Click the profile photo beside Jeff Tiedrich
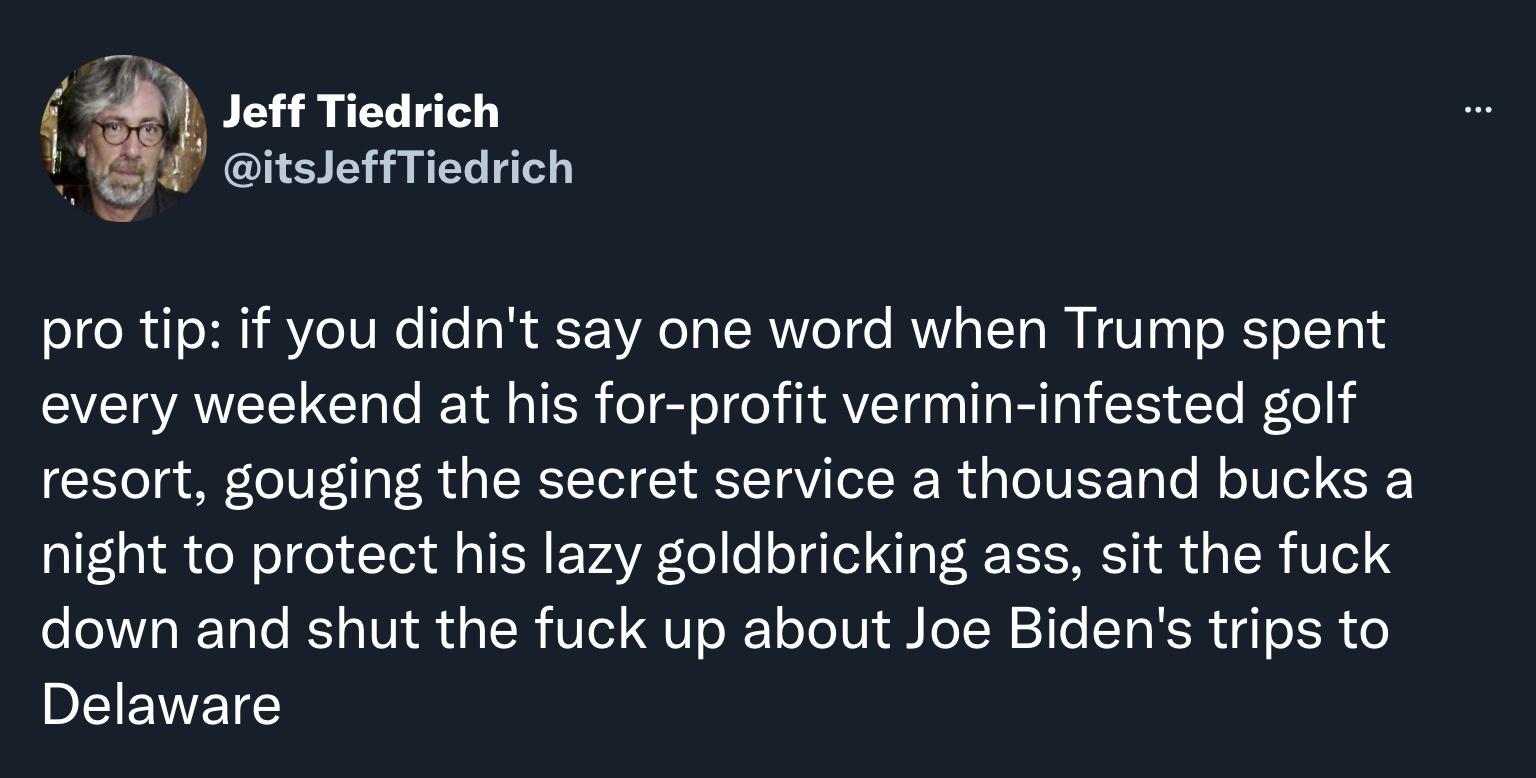Viewport: 1536px width, 778px height. click(123, 139)
